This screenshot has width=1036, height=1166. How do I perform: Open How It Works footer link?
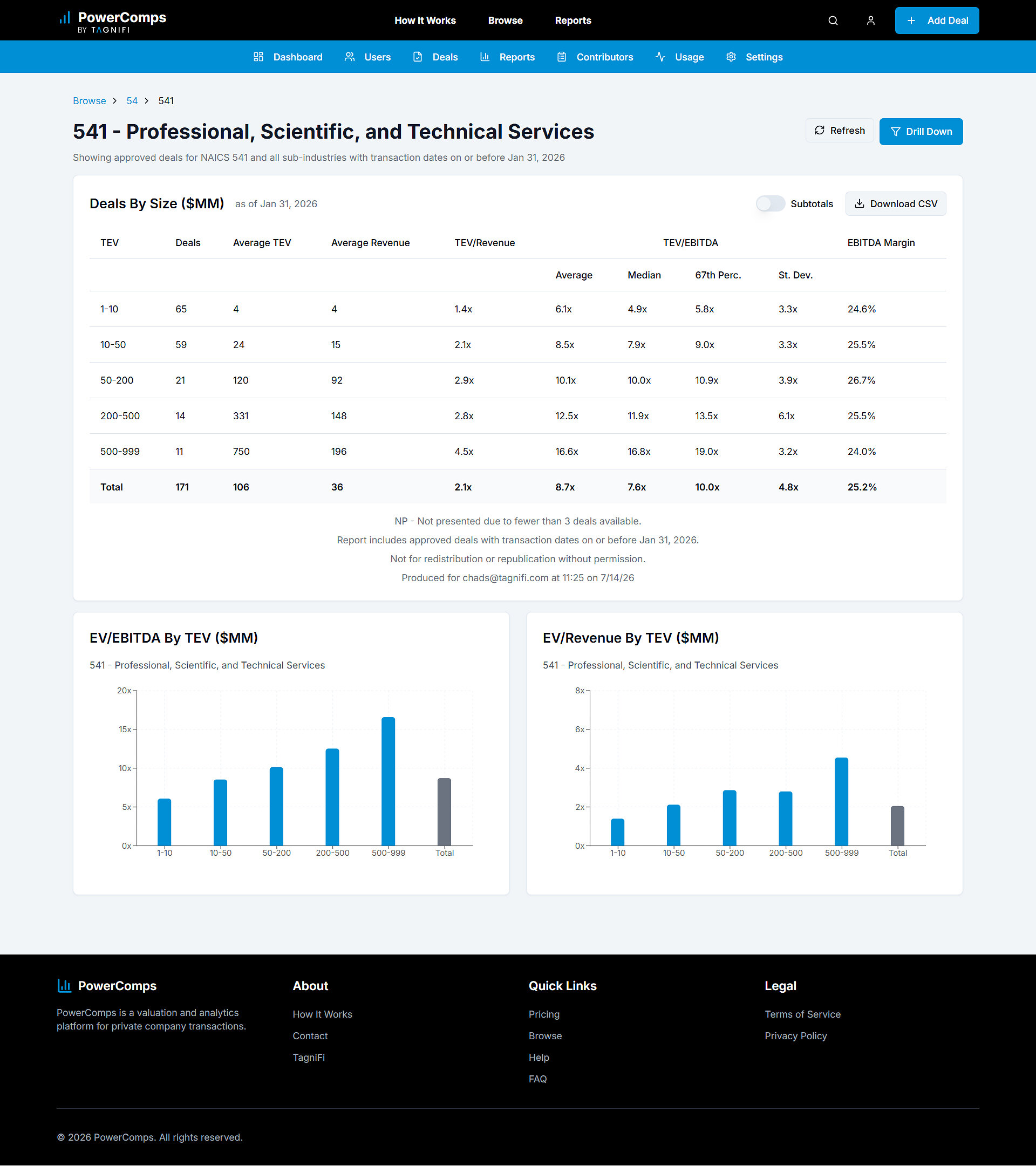[322, 1014]
